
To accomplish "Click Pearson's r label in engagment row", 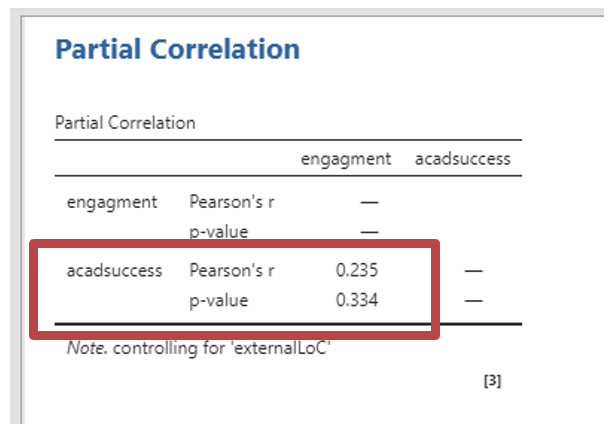I will (232, 202).
